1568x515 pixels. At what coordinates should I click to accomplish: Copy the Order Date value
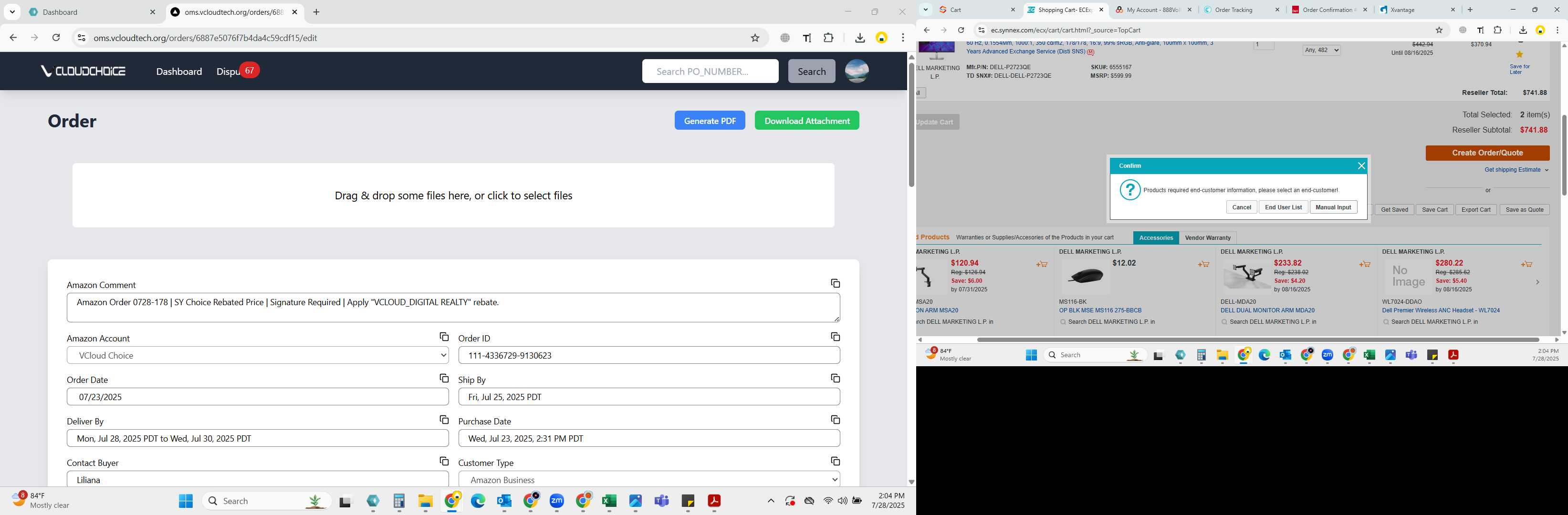click(x=444, y=378)
